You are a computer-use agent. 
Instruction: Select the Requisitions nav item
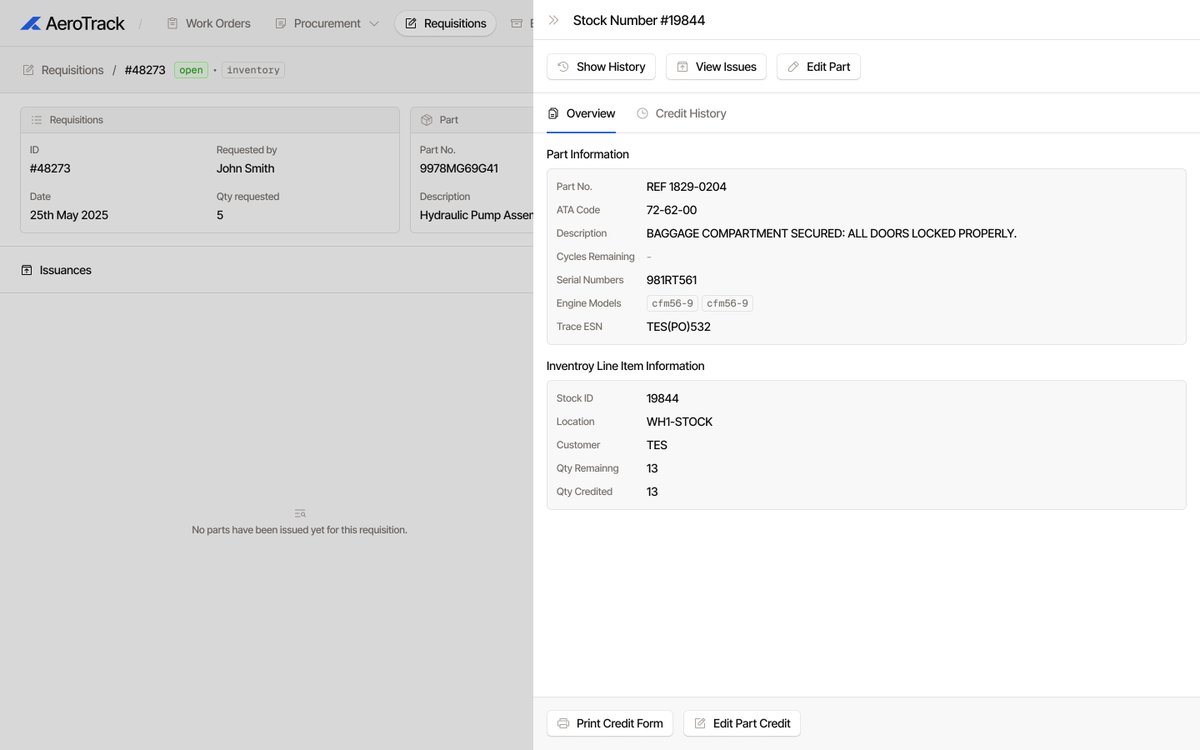click(445, 23)
